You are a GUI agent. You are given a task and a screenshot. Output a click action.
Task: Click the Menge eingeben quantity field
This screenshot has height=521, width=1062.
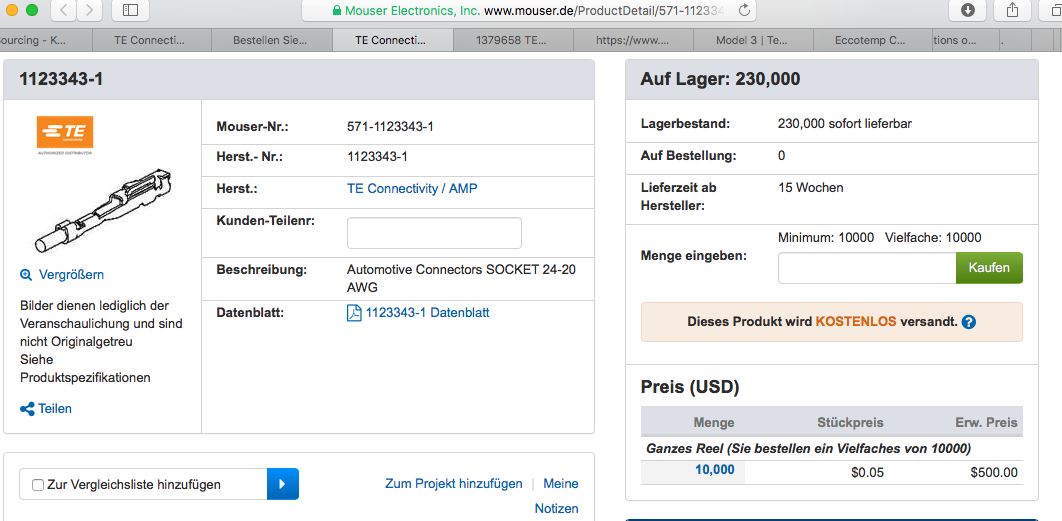tap(867, 268)
